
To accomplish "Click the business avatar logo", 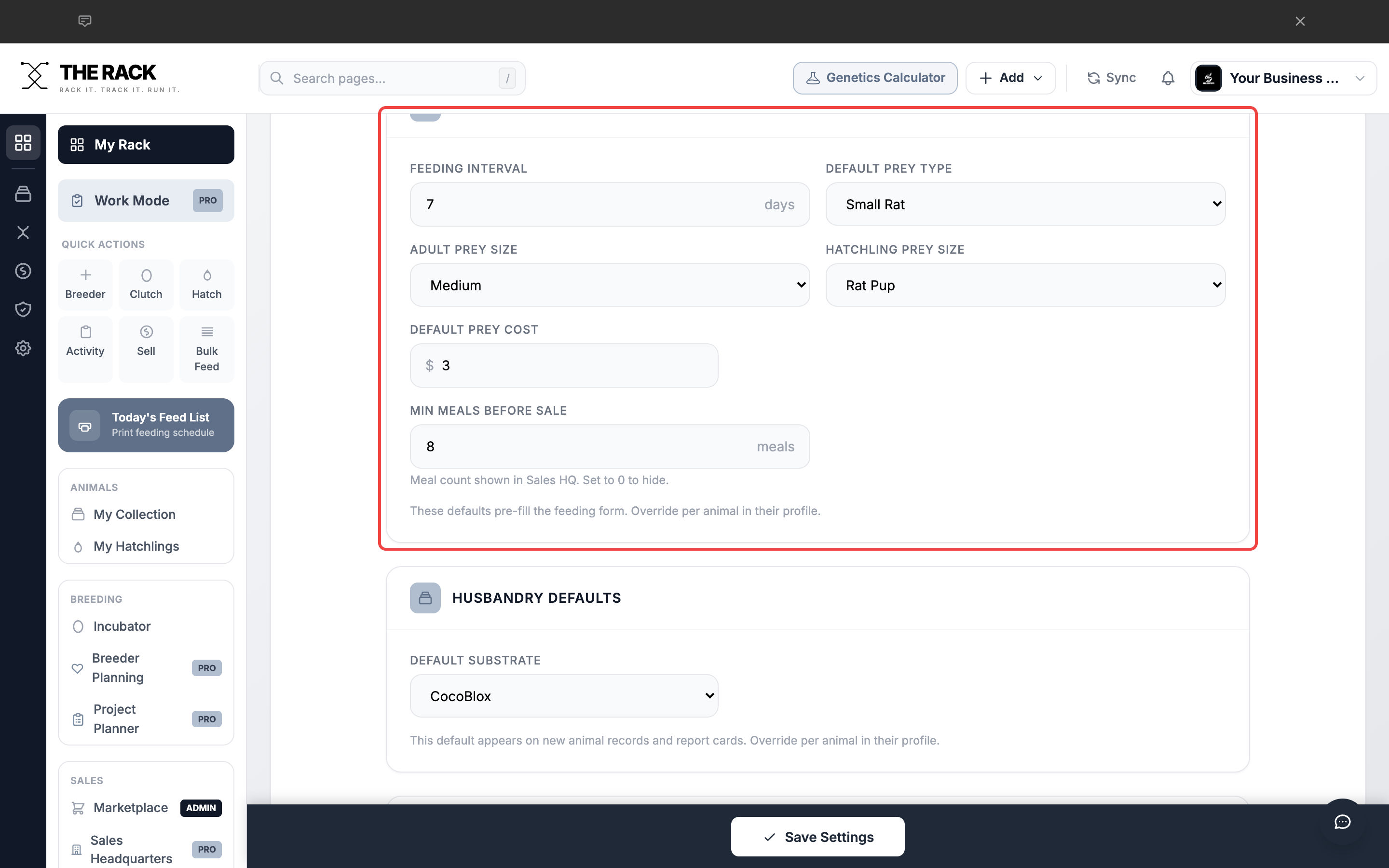I will coord(1208,78).
